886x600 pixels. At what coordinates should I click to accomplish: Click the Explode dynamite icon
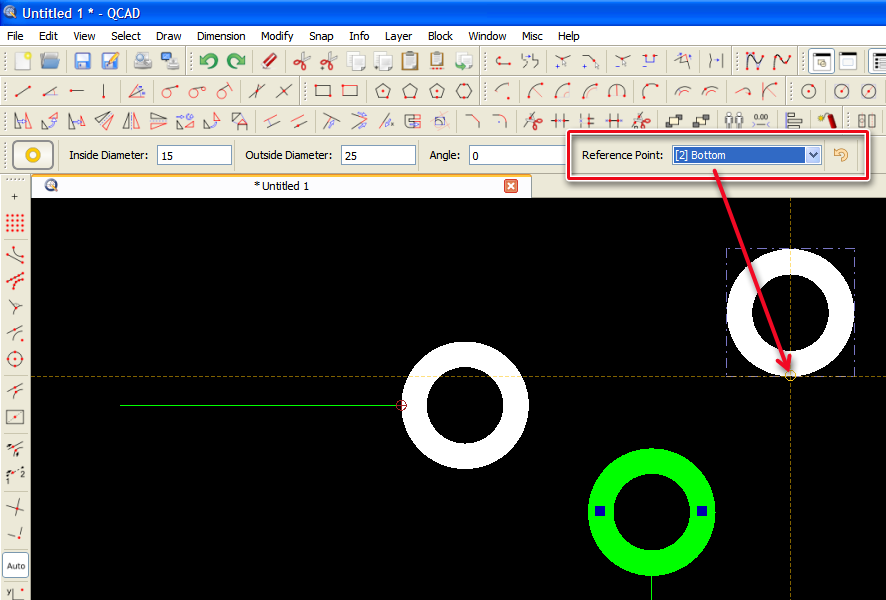(x=827, y=121)
